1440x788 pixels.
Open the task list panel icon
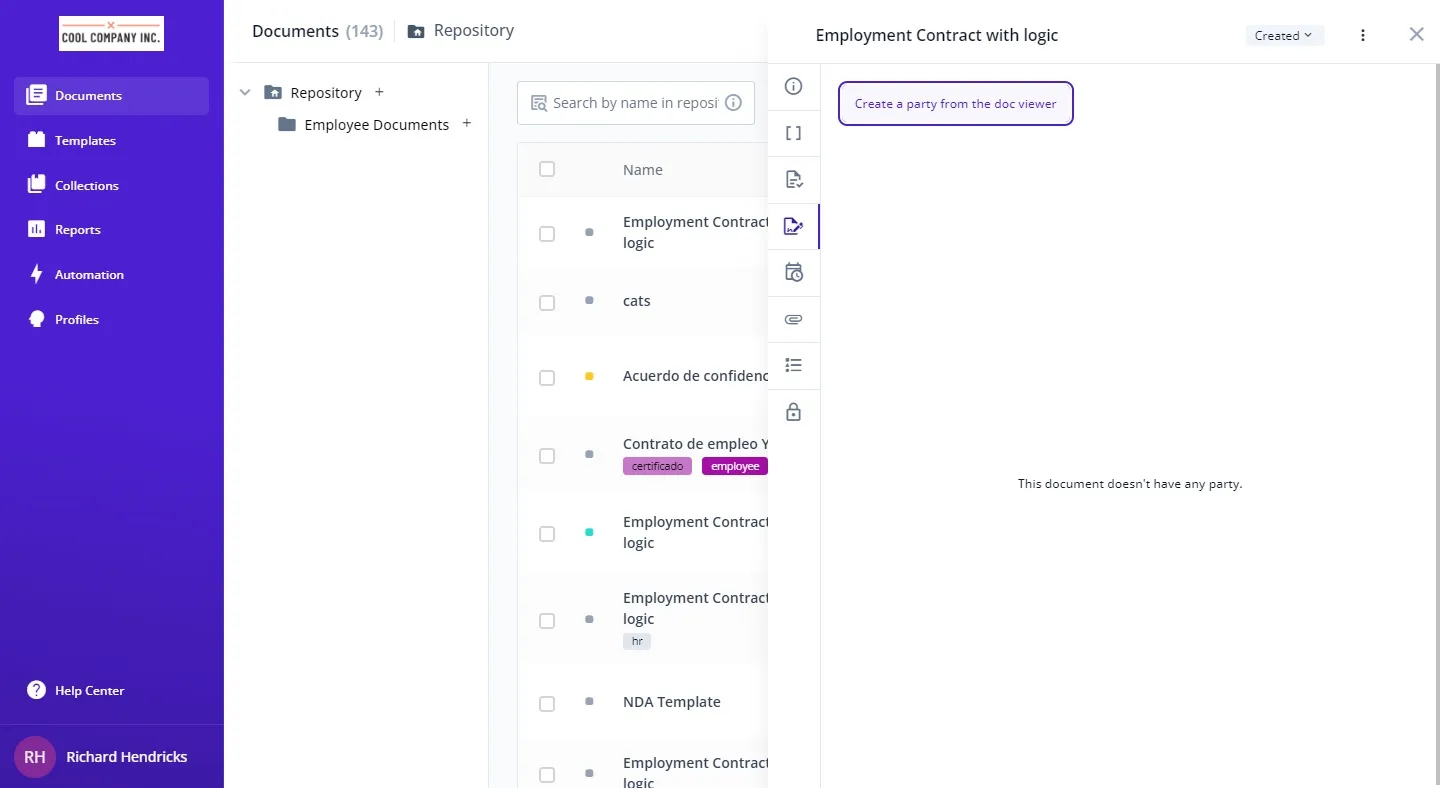click(793, 366)
